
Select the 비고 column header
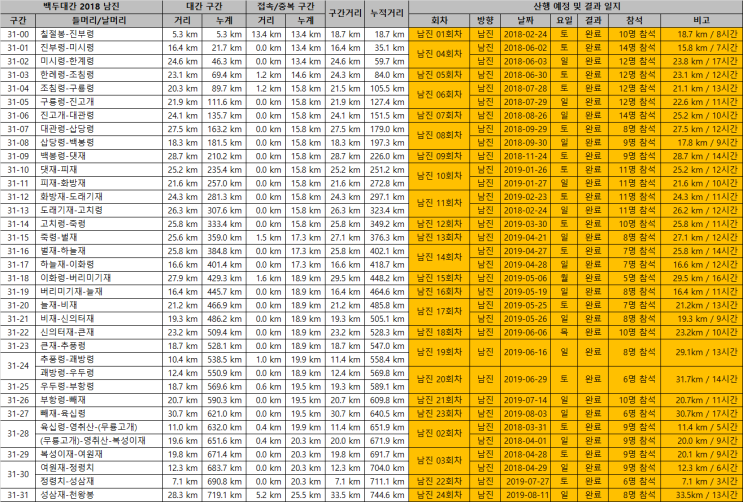(701, 20)
